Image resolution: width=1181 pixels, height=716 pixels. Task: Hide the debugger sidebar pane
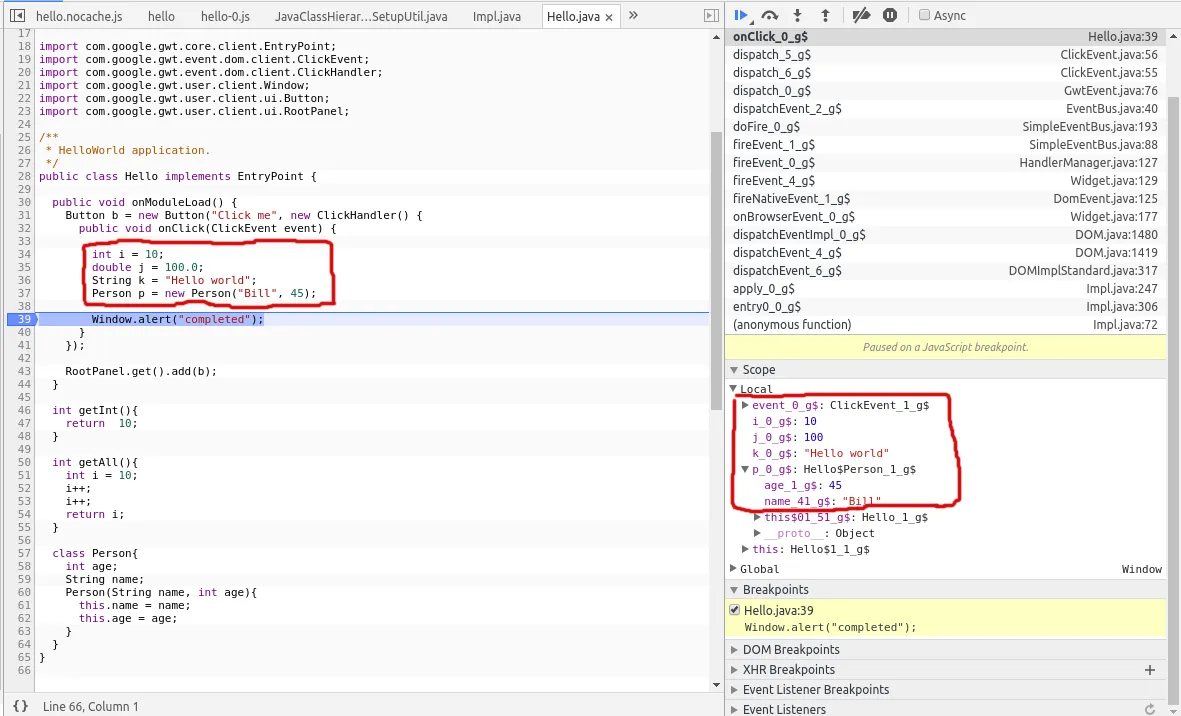(x=710, y=16)
